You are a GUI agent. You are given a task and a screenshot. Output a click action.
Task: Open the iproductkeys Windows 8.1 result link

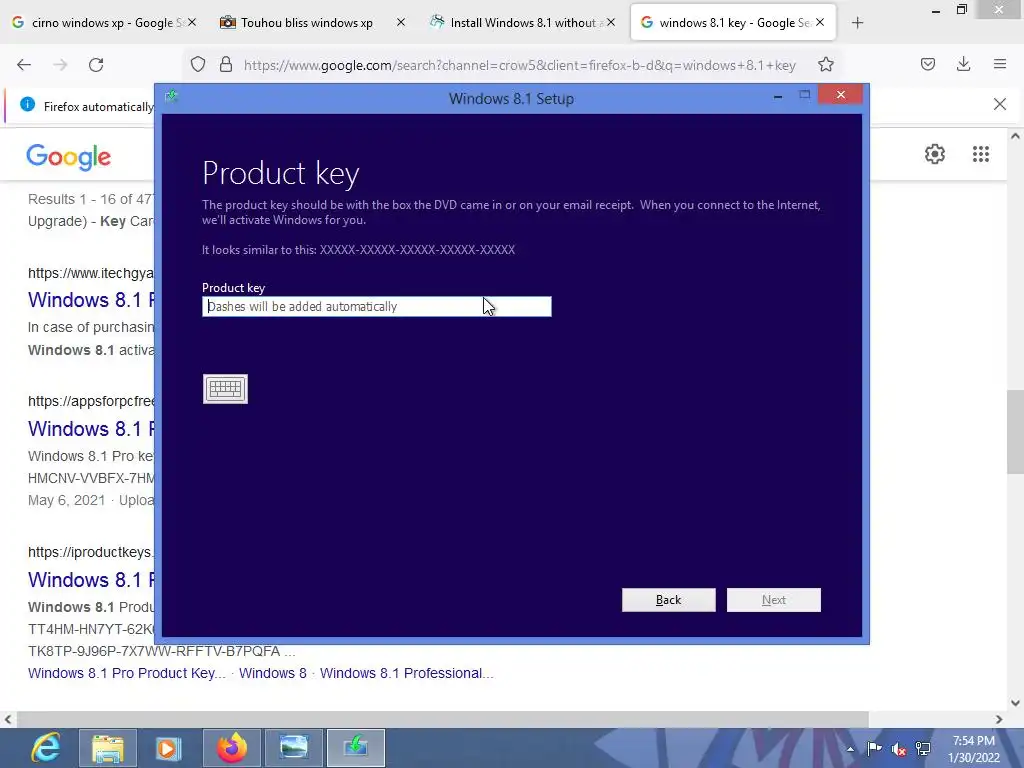91,580
